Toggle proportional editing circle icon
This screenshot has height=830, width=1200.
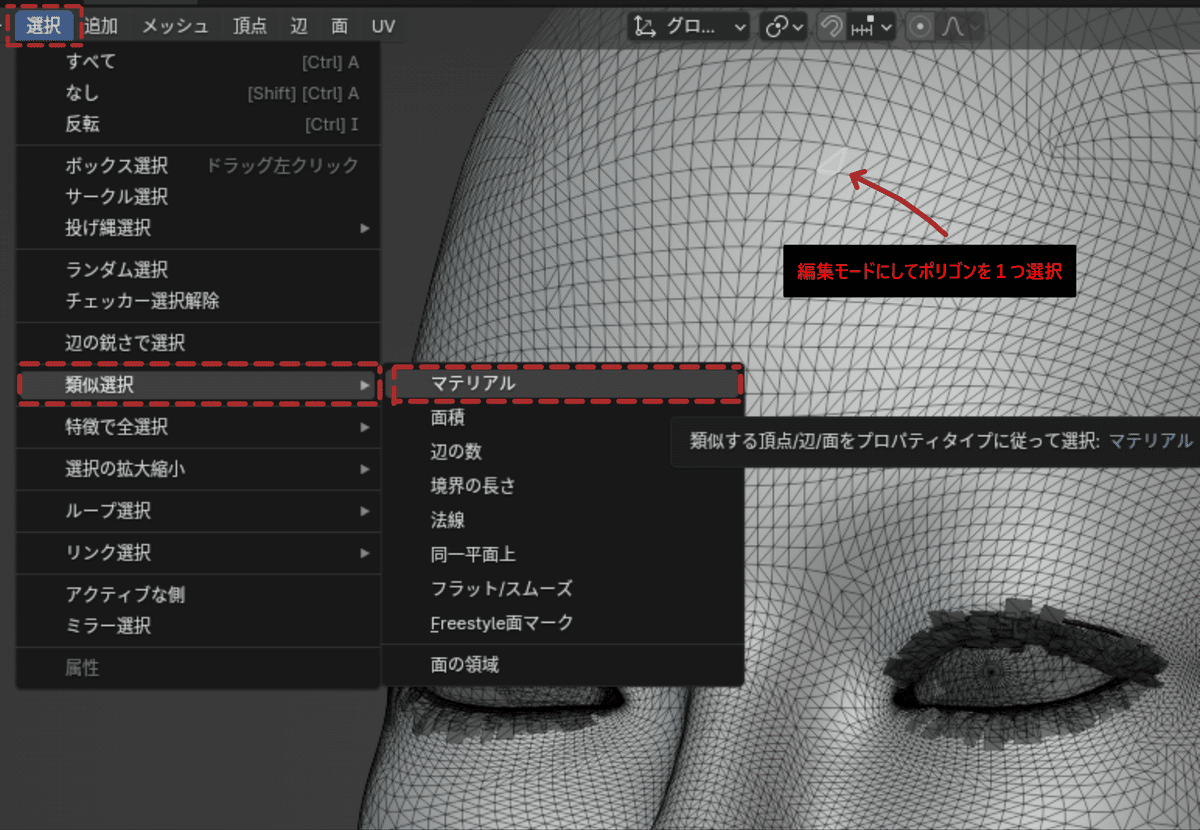coord(920,27)
